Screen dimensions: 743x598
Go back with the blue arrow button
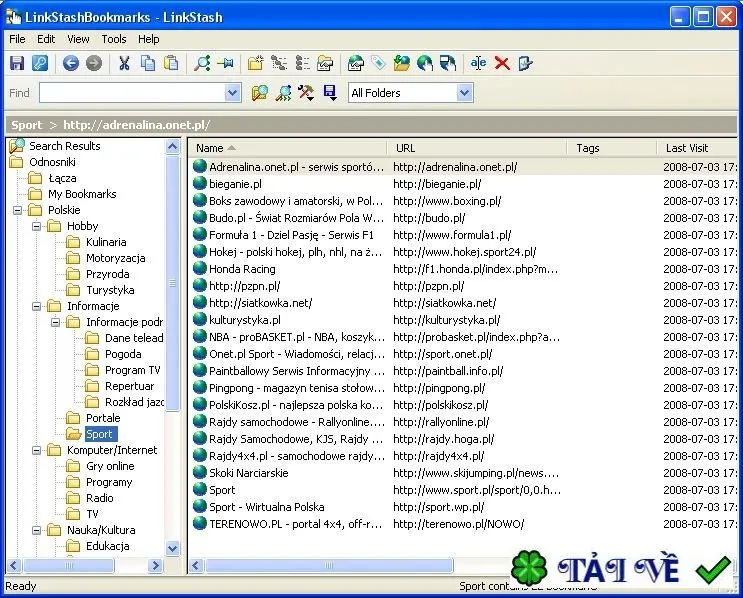[71, 63]
